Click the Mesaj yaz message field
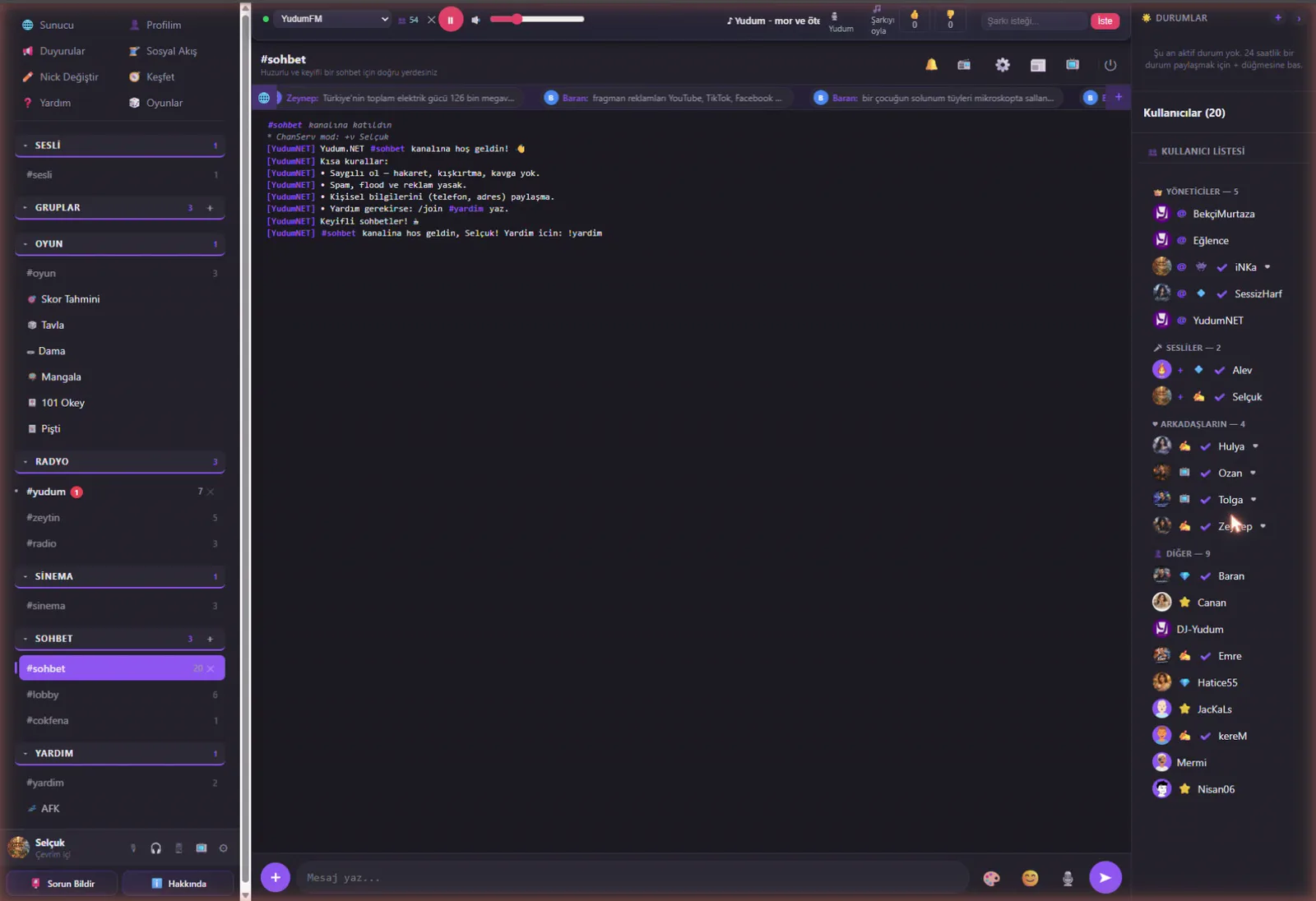The width and height of the screenshot is (1316, 901). (x=633, y=877)
